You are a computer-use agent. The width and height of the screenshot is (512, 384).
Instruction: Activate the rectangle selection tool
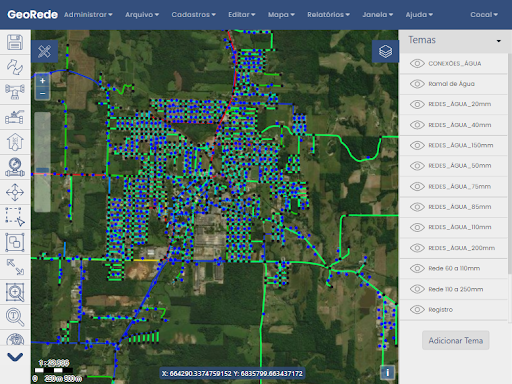coord(15,217)
